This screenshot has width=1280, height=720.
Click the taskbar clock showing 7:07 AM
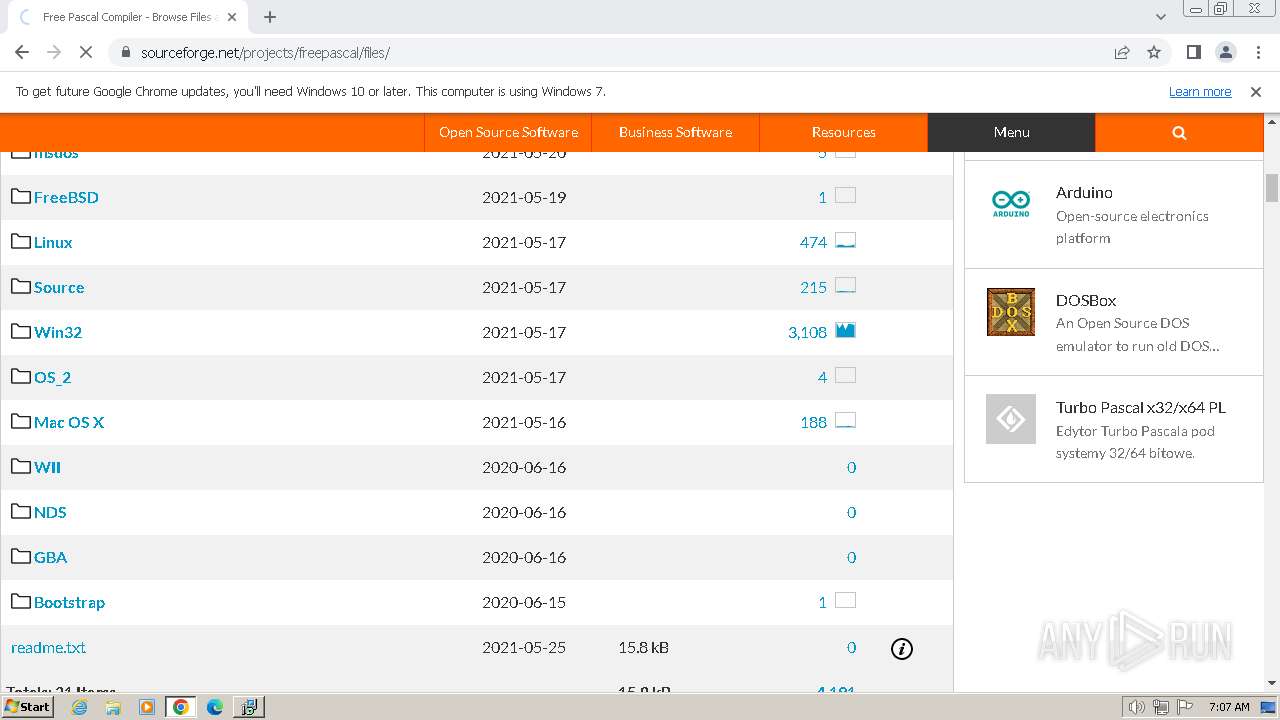tap(1229, 707)
